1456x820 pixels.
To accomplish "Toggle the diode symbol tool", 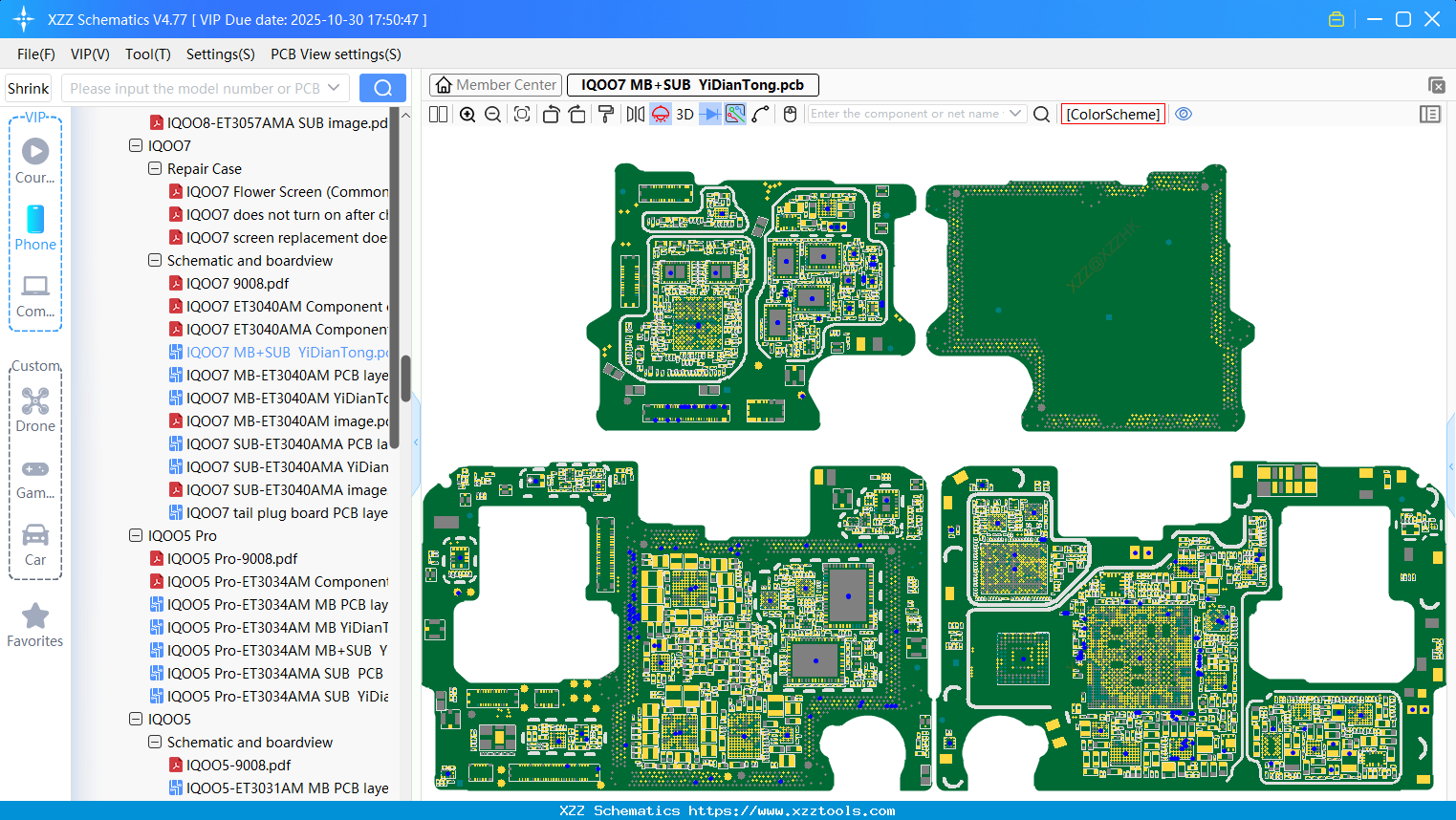I will point(710,114).
